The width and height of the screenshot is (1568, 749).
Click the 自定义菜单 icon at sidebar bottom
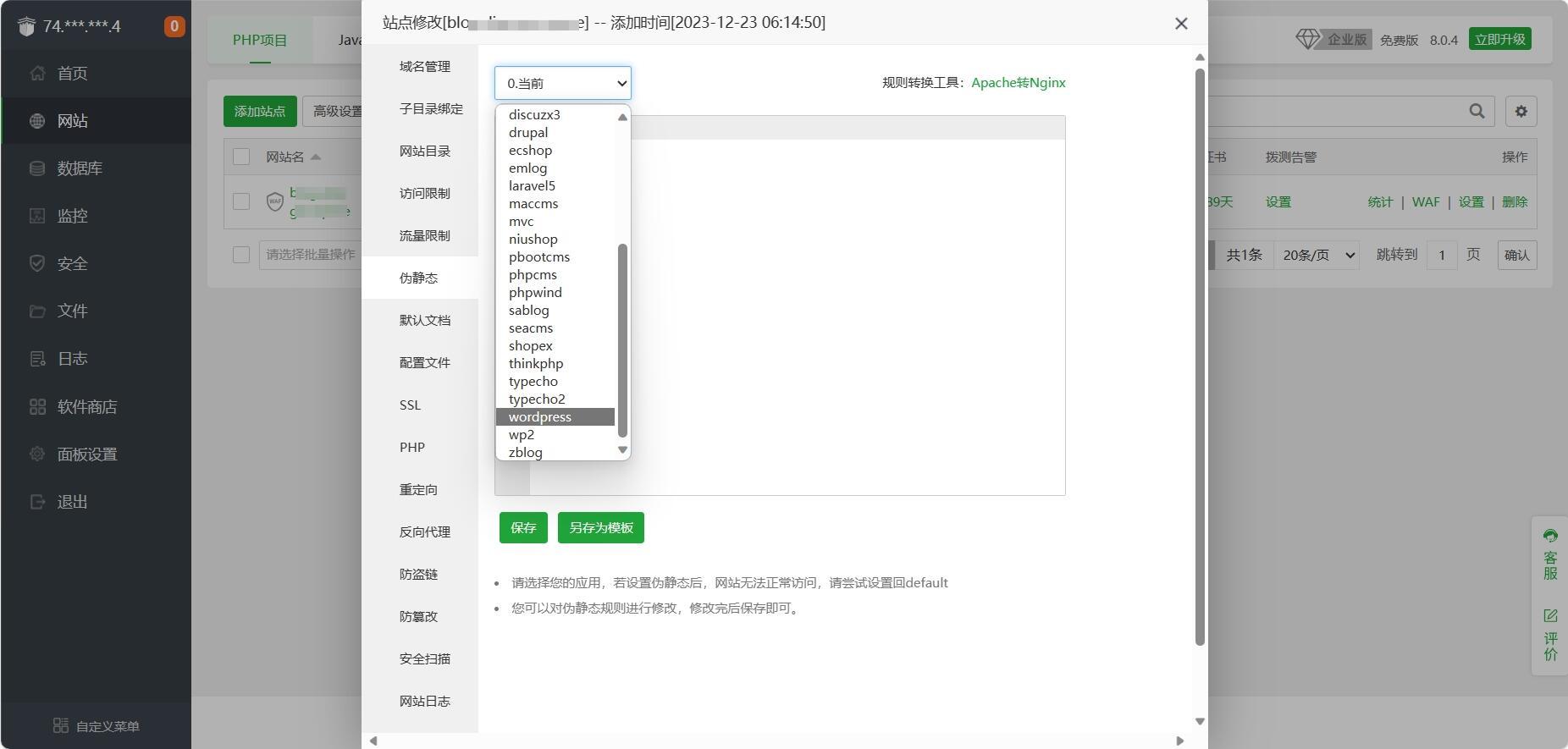point(61,725)
